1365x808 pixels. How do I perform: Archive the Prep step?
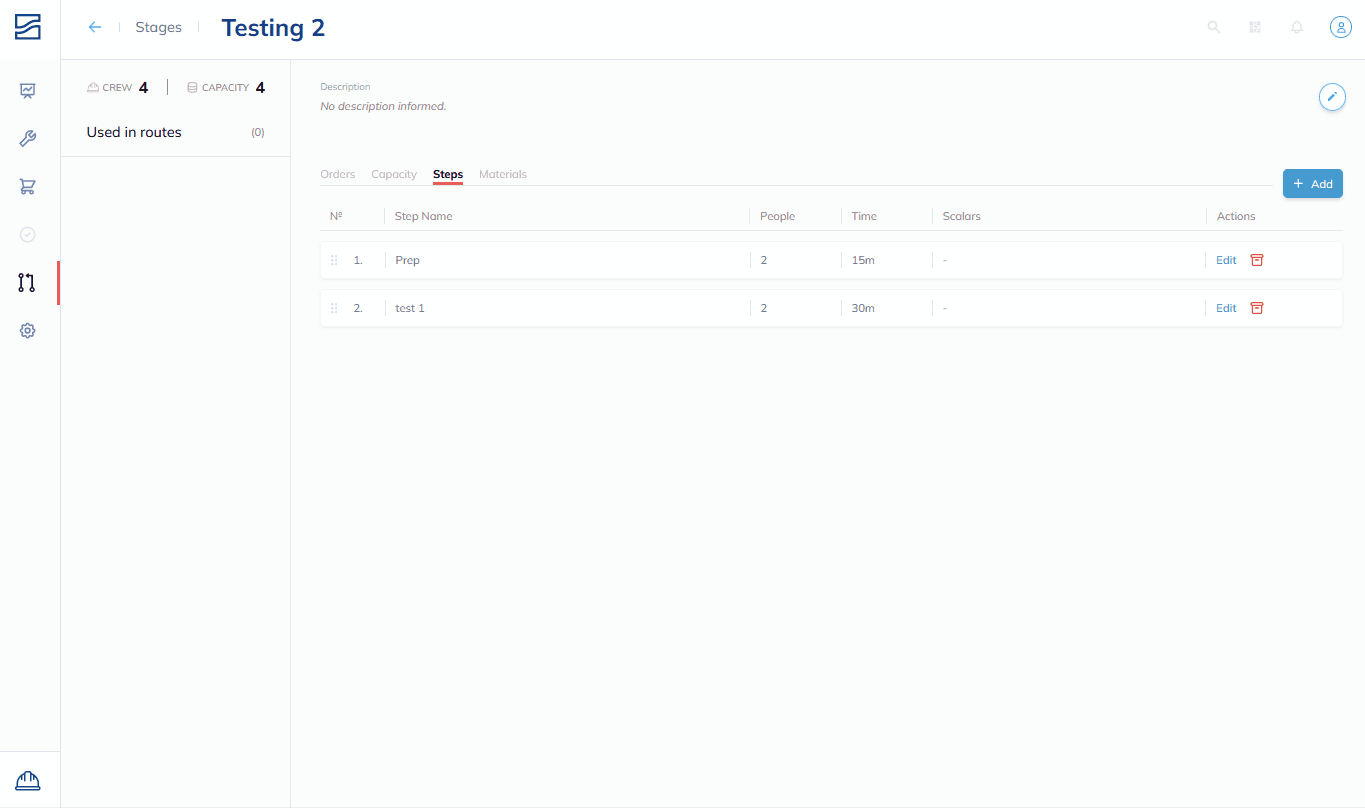[x=1257, y=260]
